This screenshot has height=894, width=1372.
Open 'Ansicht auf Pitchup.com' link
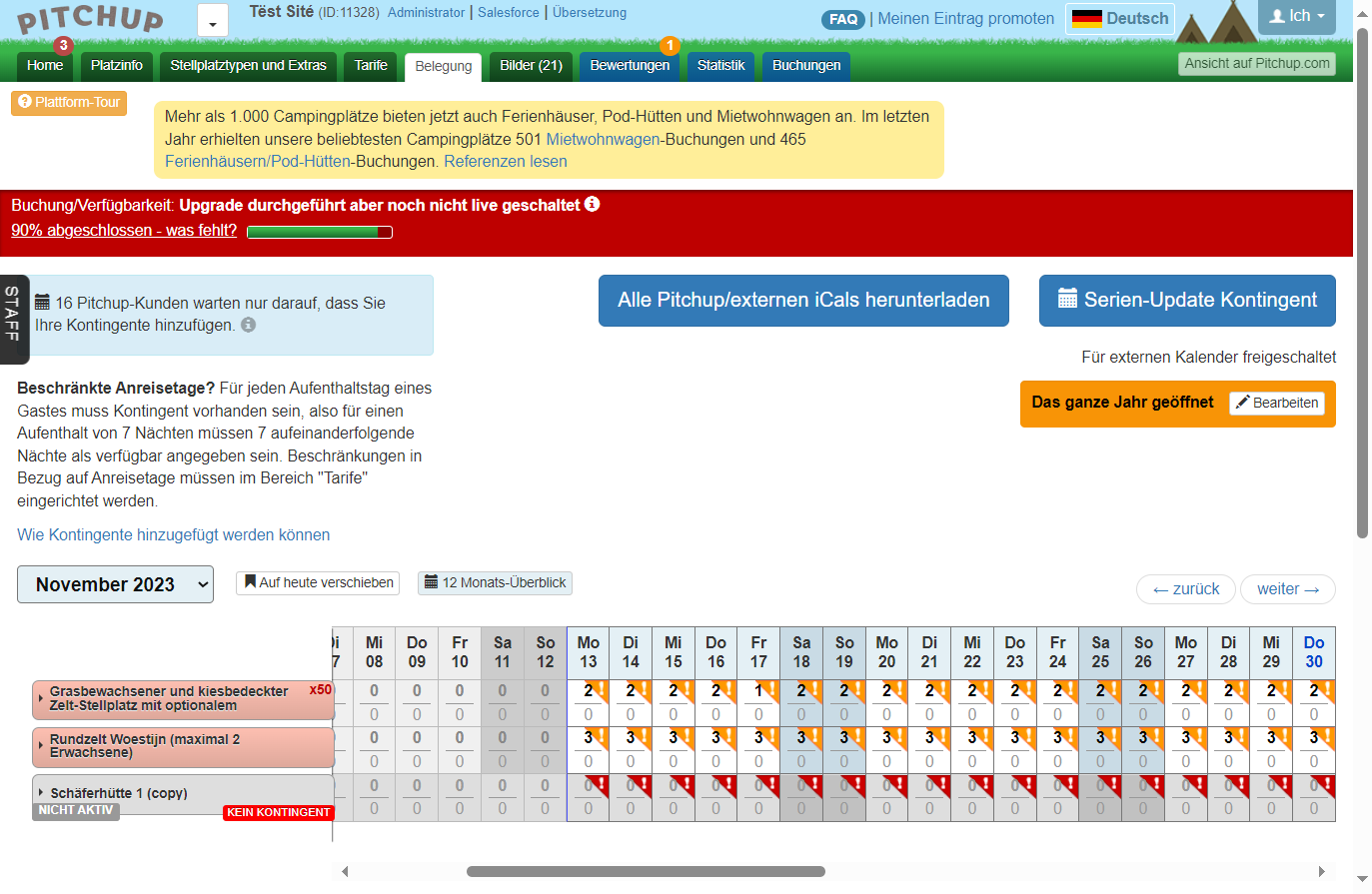point(1257,64)
